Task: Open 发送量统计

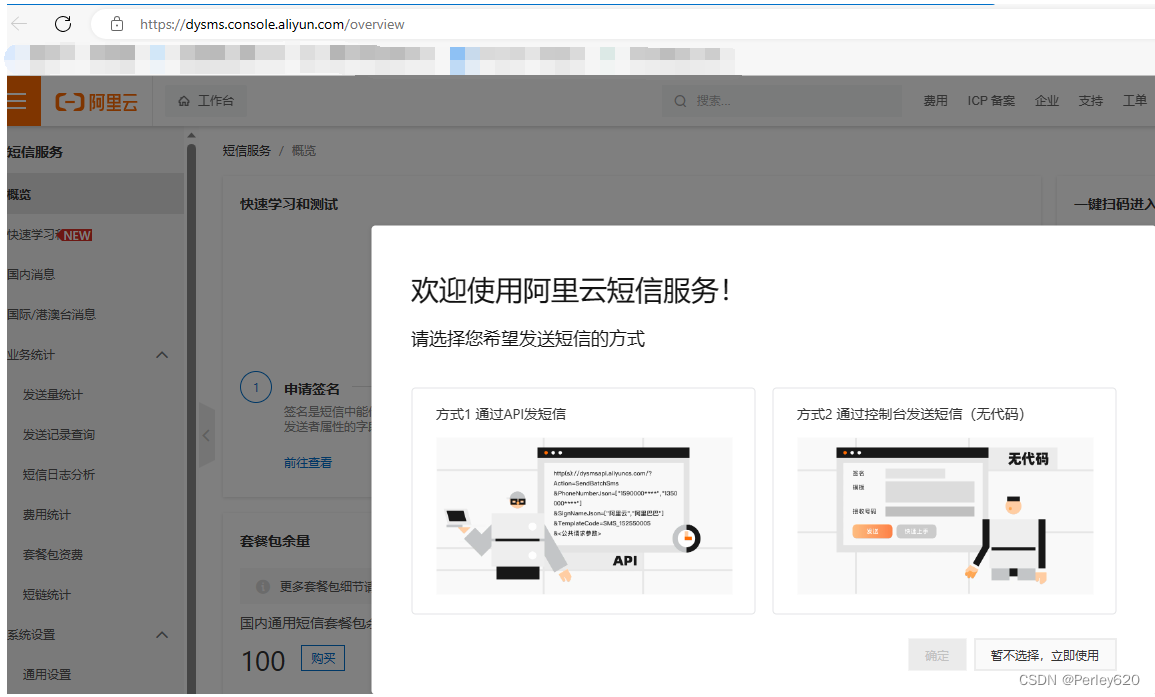Action: pyautogui.click(x=52, y=395)
